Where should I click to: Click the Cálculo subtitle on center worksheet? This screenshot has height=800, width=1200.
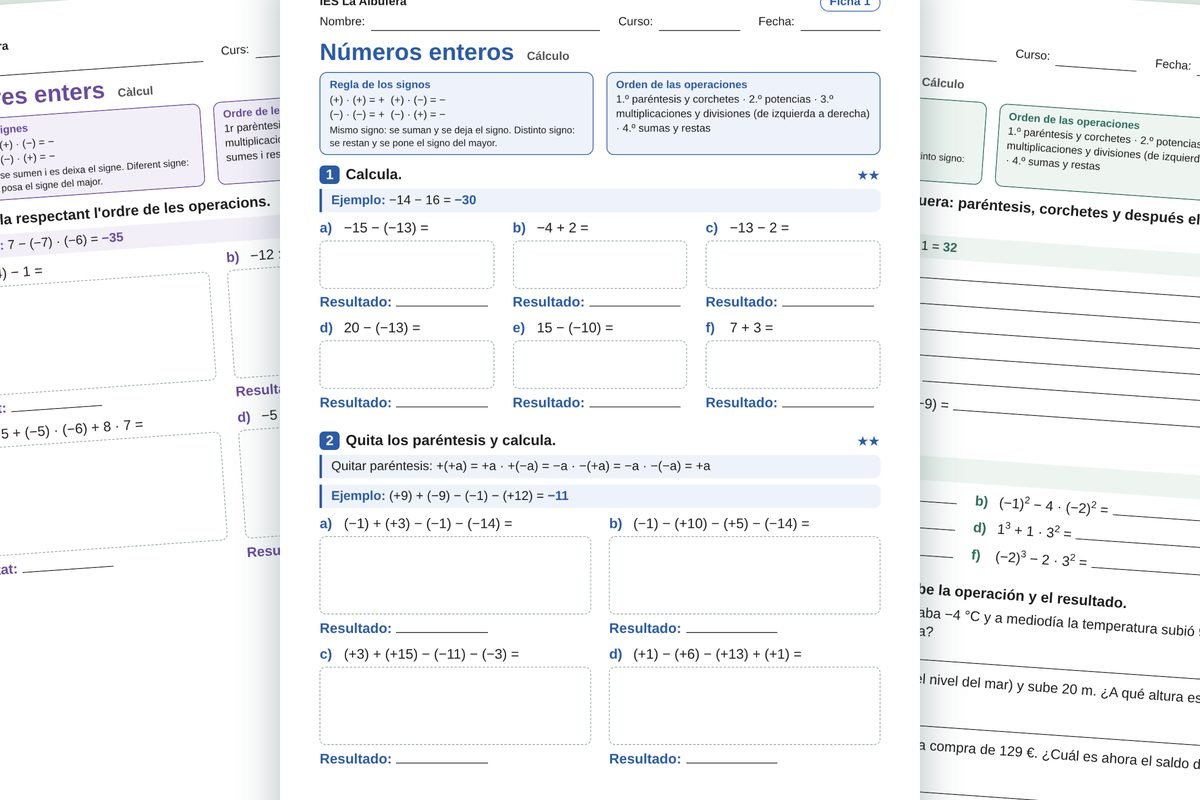[548, 56]
